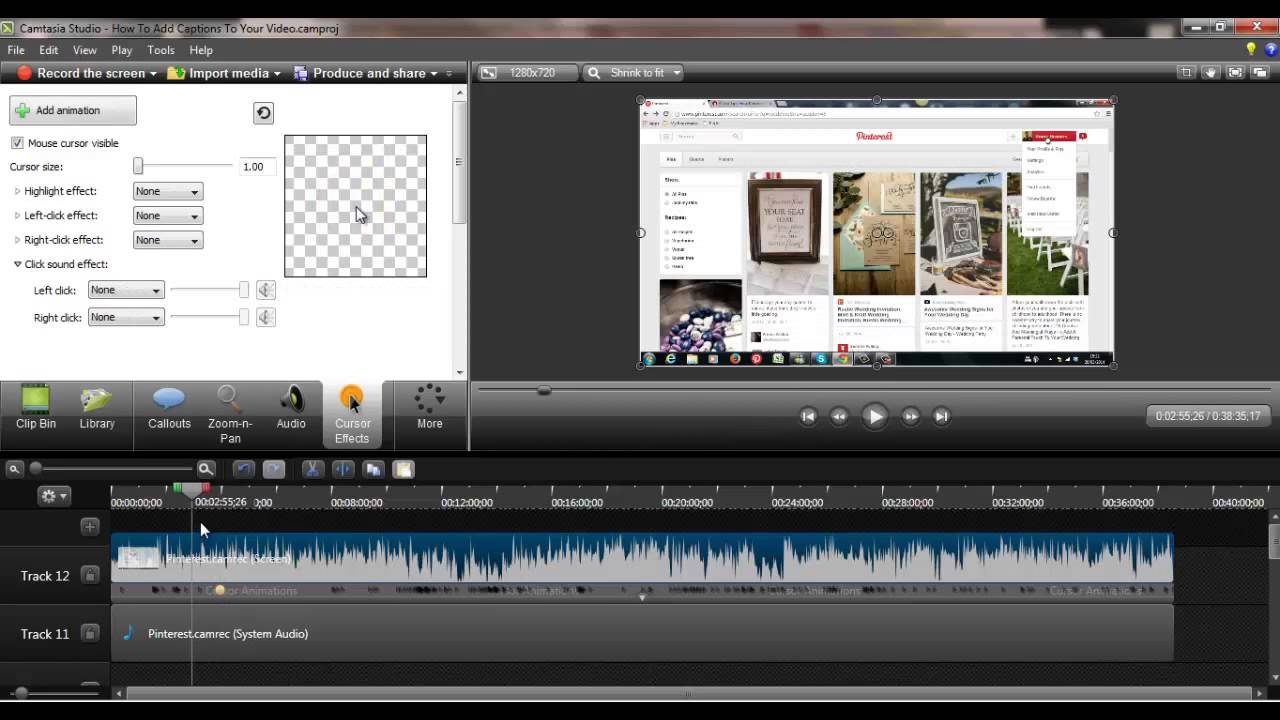The height and width of the screenshot is (720, 1280).
Task: Reset cursor effects with the refresh icon
Action: pos(263,113)
